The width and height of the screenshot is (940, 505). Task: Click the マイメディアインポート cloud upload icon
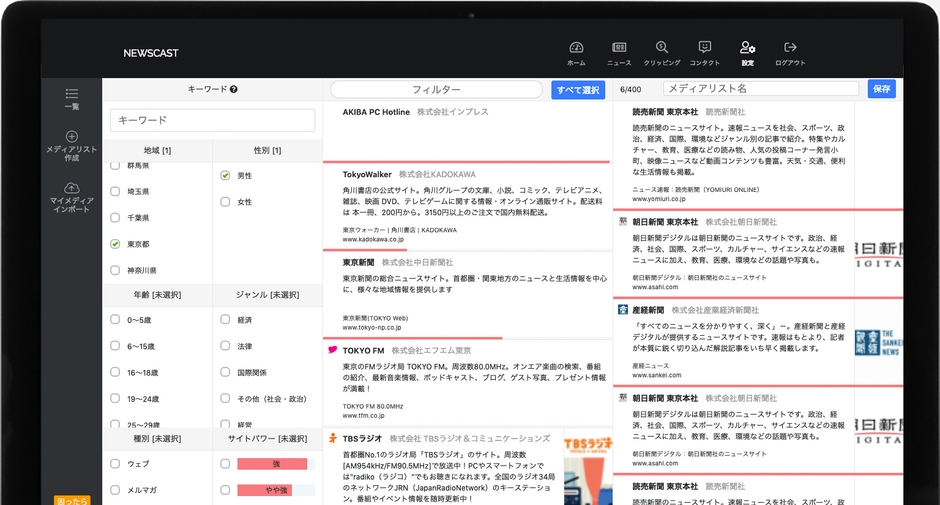[x=71, y=188]
